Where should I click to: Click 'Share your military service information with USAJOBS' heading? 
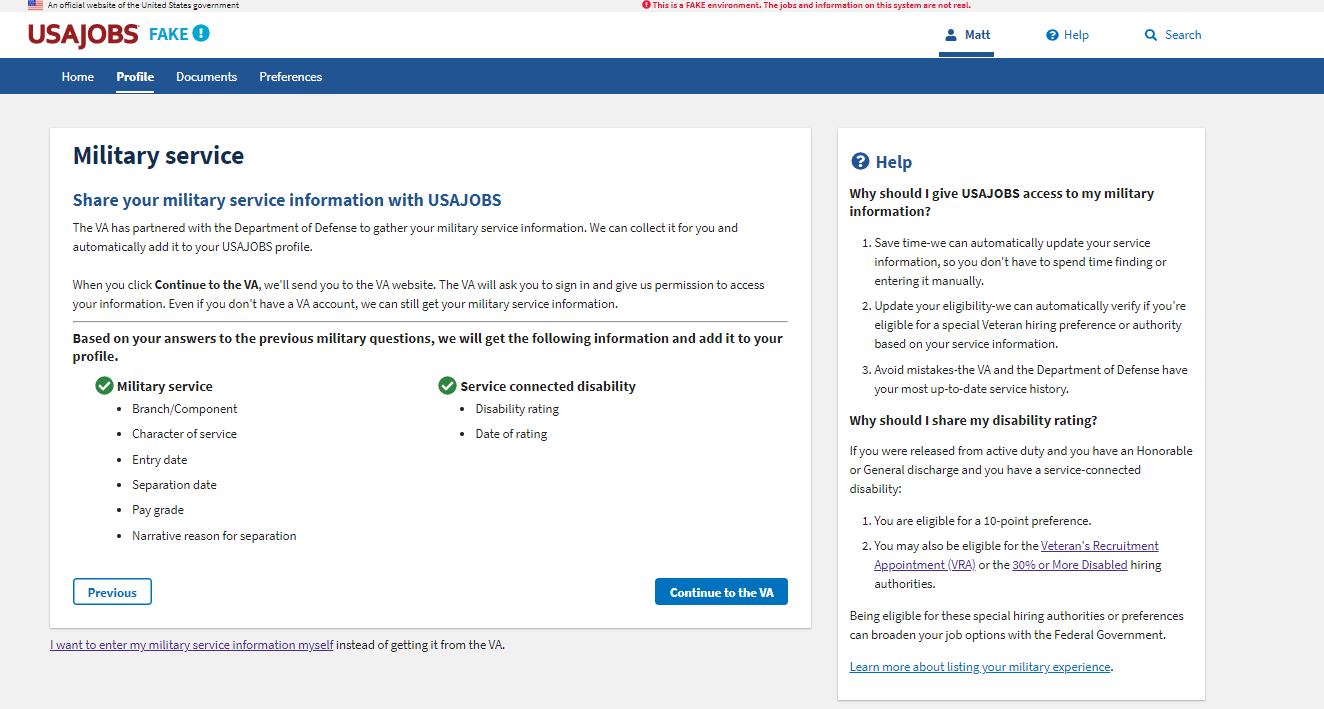click(x=287, y=200)
